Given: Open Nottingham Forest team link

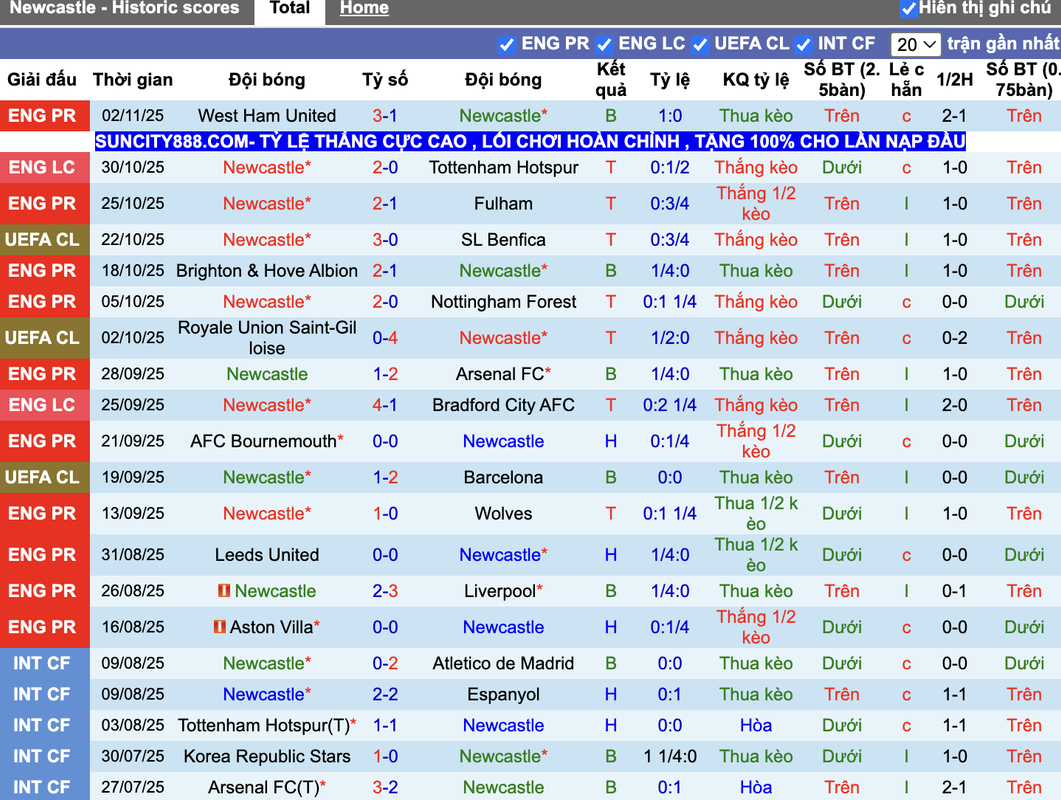Looking at the screenshot, I should (503, 302).
